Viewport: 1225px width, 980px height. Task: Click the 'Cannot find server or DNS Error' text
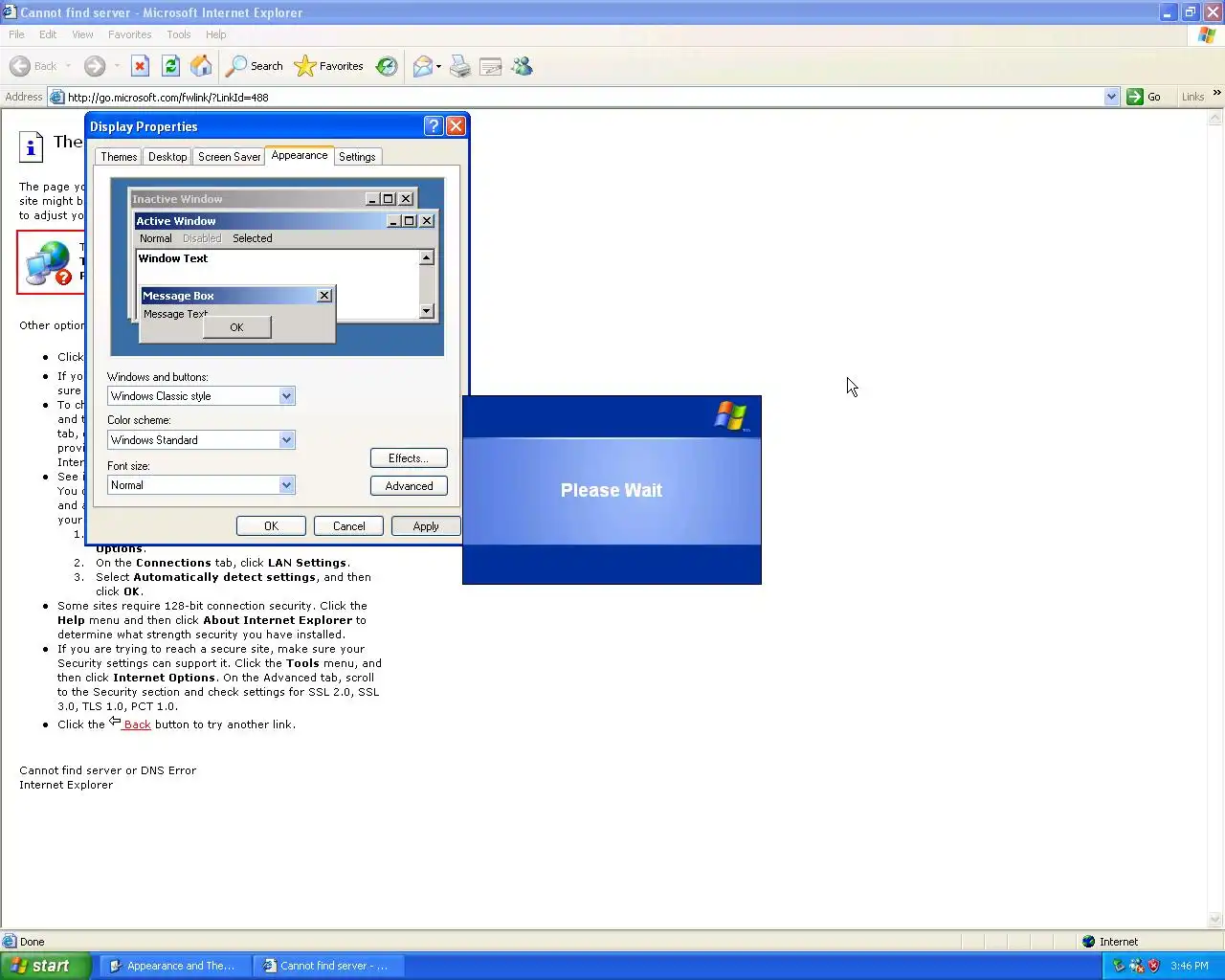(x=107, y=770)
